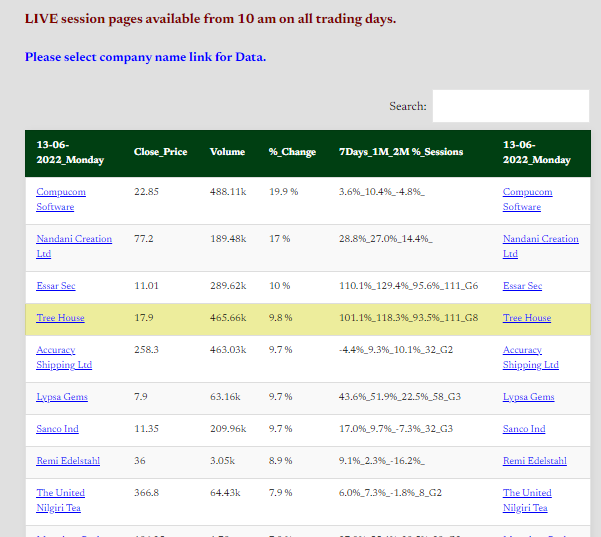Select sessions text -4.4%_9.3%_10.1%_32_G2
601x537 pixels.
tap(396, 350)
